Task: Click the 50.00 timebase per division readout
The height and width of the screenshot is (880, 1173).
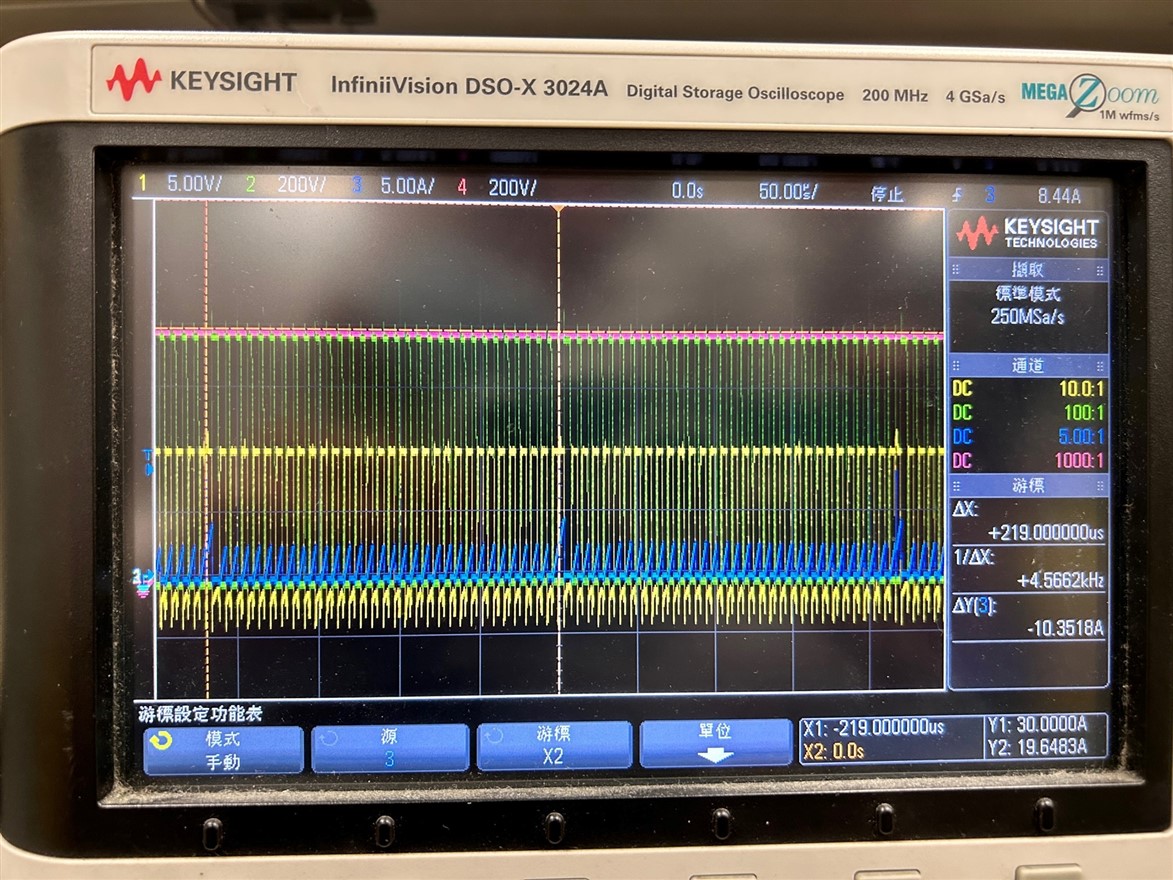Action: tap(788, 192)
